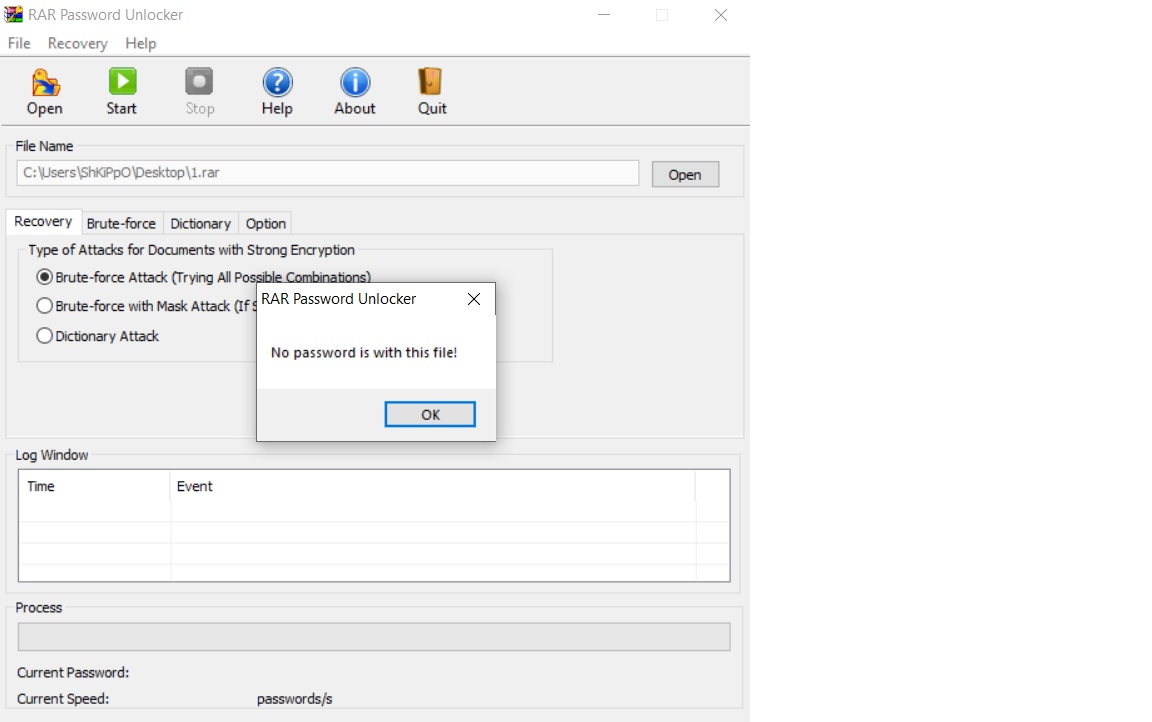
Task: Switch to the Option tab
Action: coord(265,223)
